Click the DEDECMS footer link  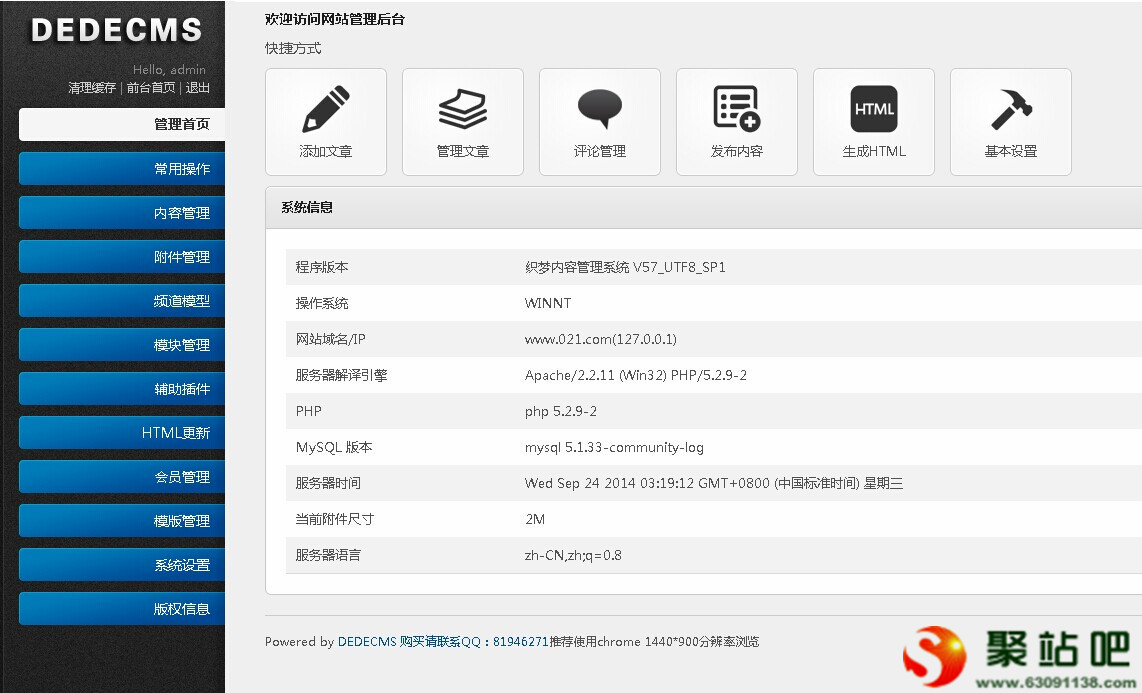click(x=367, y=642)
